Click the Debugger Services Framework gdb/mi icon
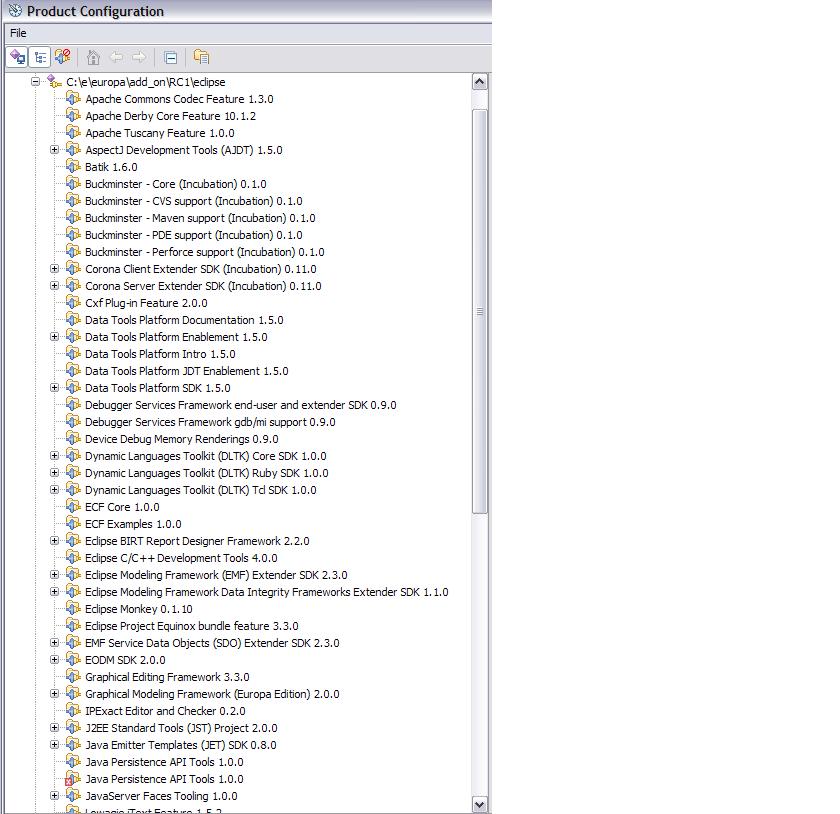Screen dimensions: 840x814 click(73, 422)
